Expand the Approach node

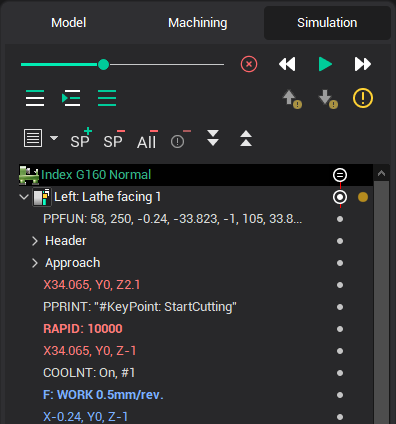[x=35, y=263]
